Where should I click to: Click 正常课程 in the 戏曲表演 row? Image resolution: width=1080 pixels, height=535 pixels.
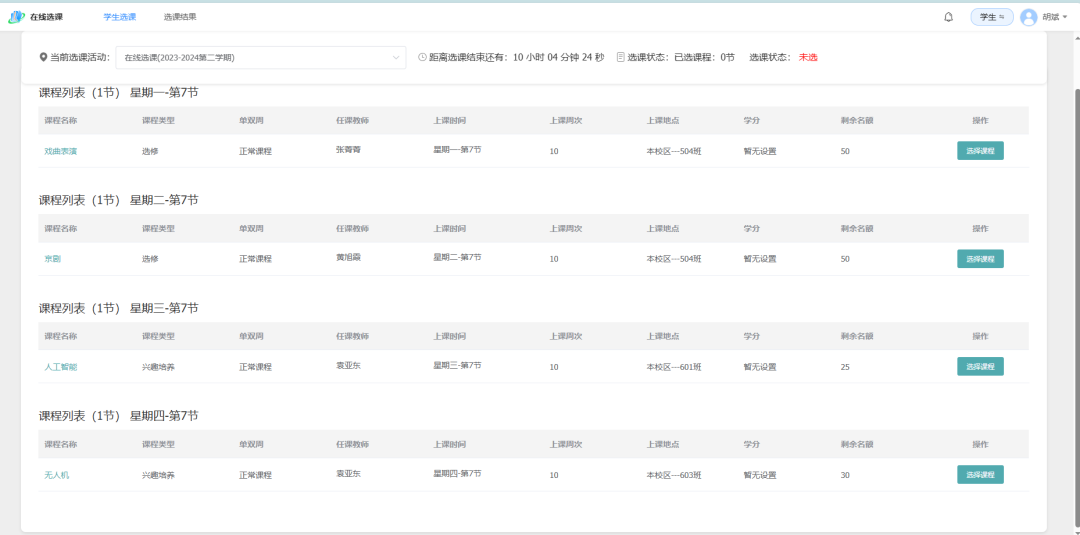[x=256, y=151]
